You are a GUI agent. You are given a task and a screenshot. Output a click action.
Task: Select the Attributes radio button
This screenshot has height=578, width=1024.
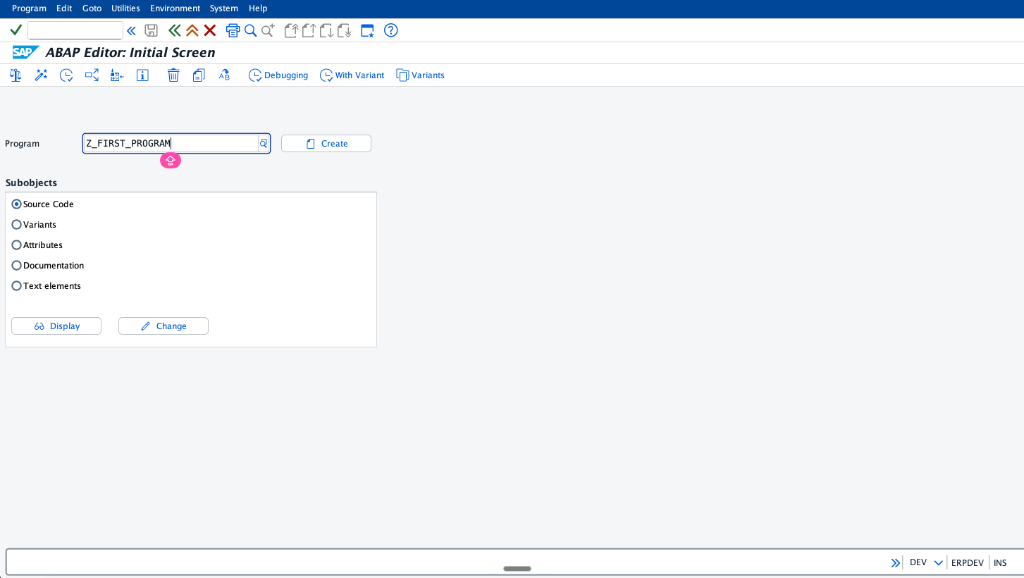coord(16,245)
